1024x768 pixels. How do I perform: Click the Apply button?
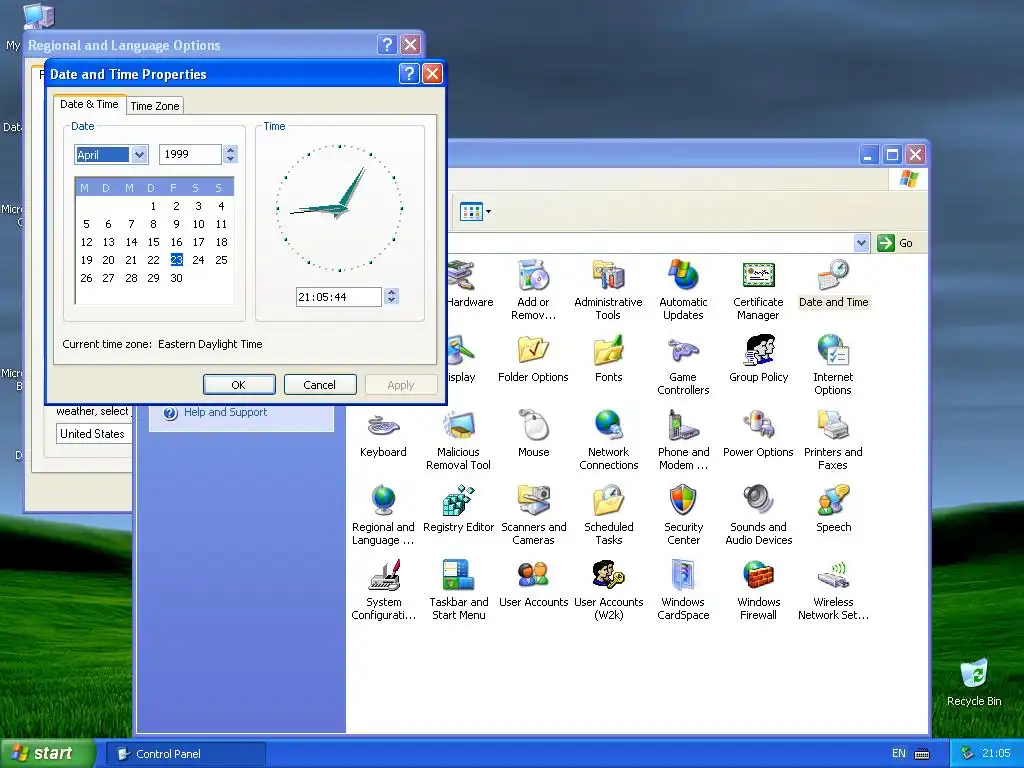click(x=400, y=385)
